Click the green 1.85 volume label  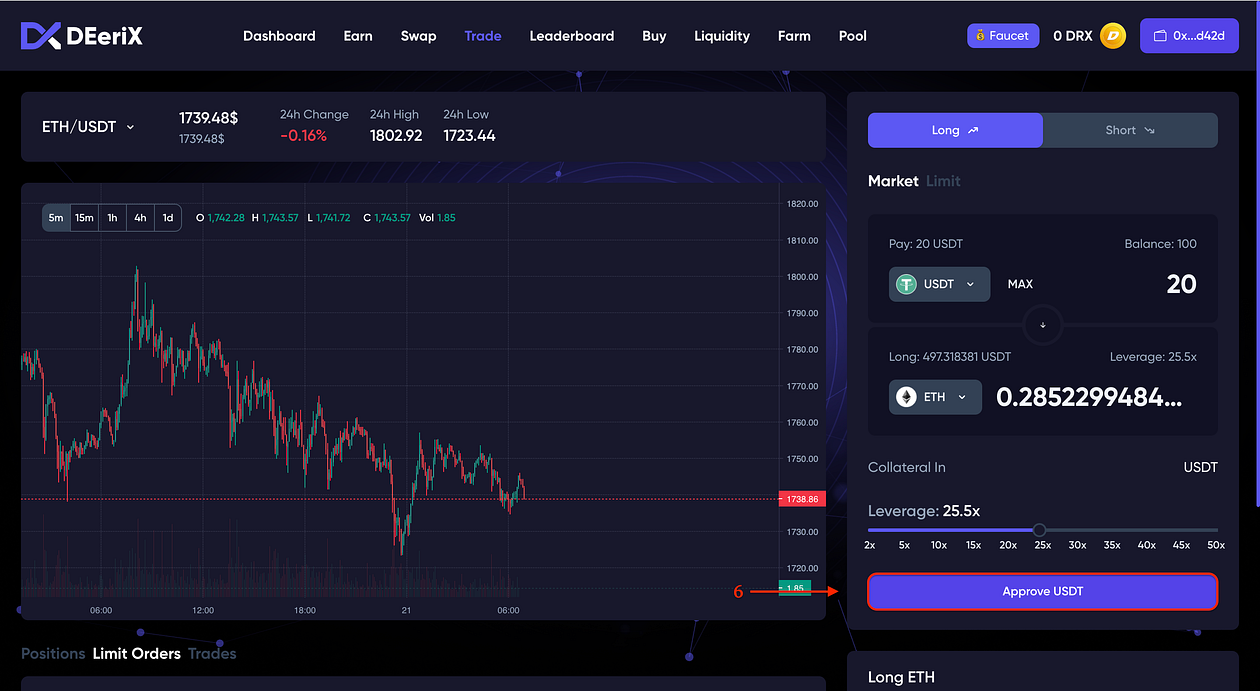click(x=795, y=588)
